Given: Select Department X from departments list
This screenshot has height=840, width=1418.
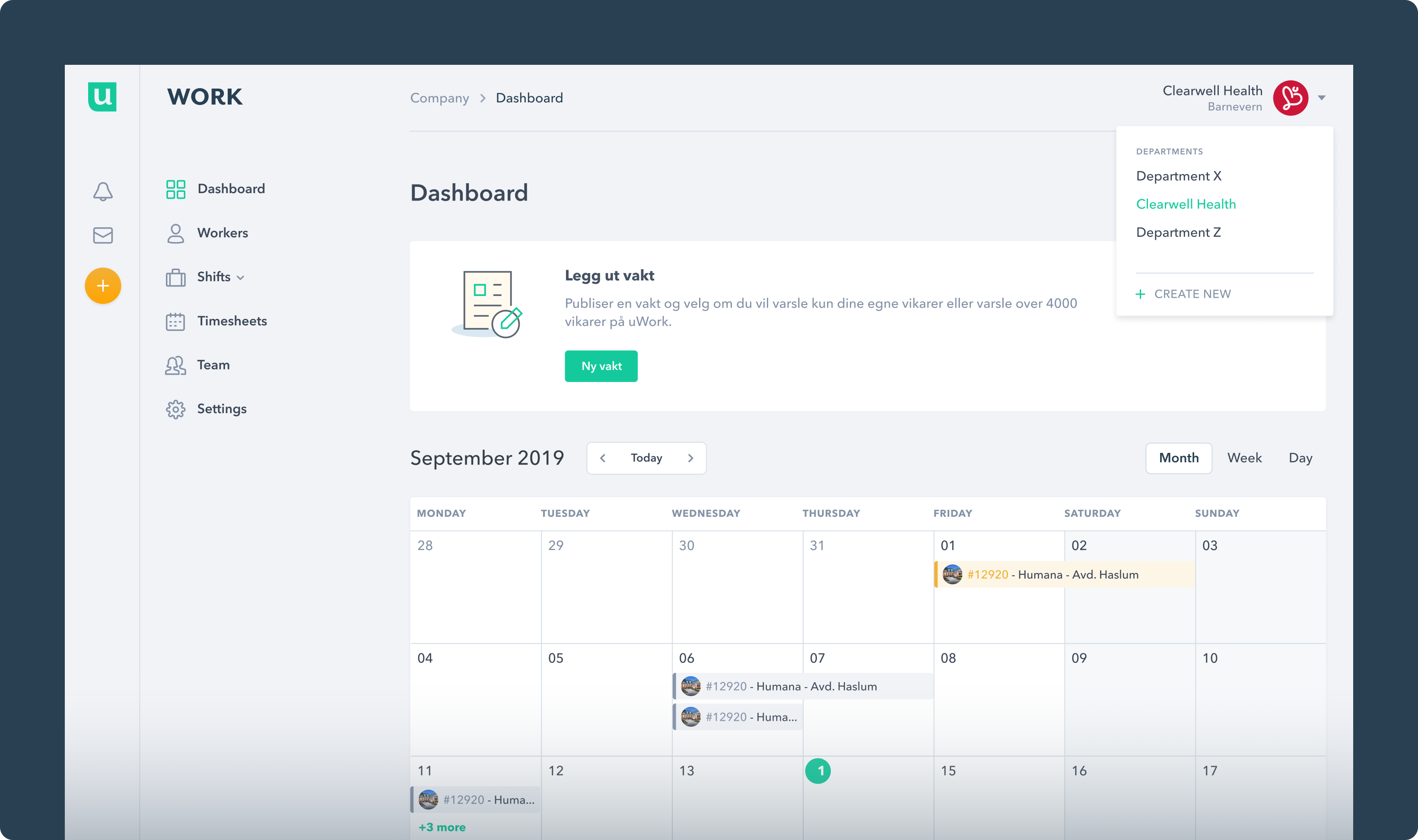Looking at the screenshot, I should 1179,175.
